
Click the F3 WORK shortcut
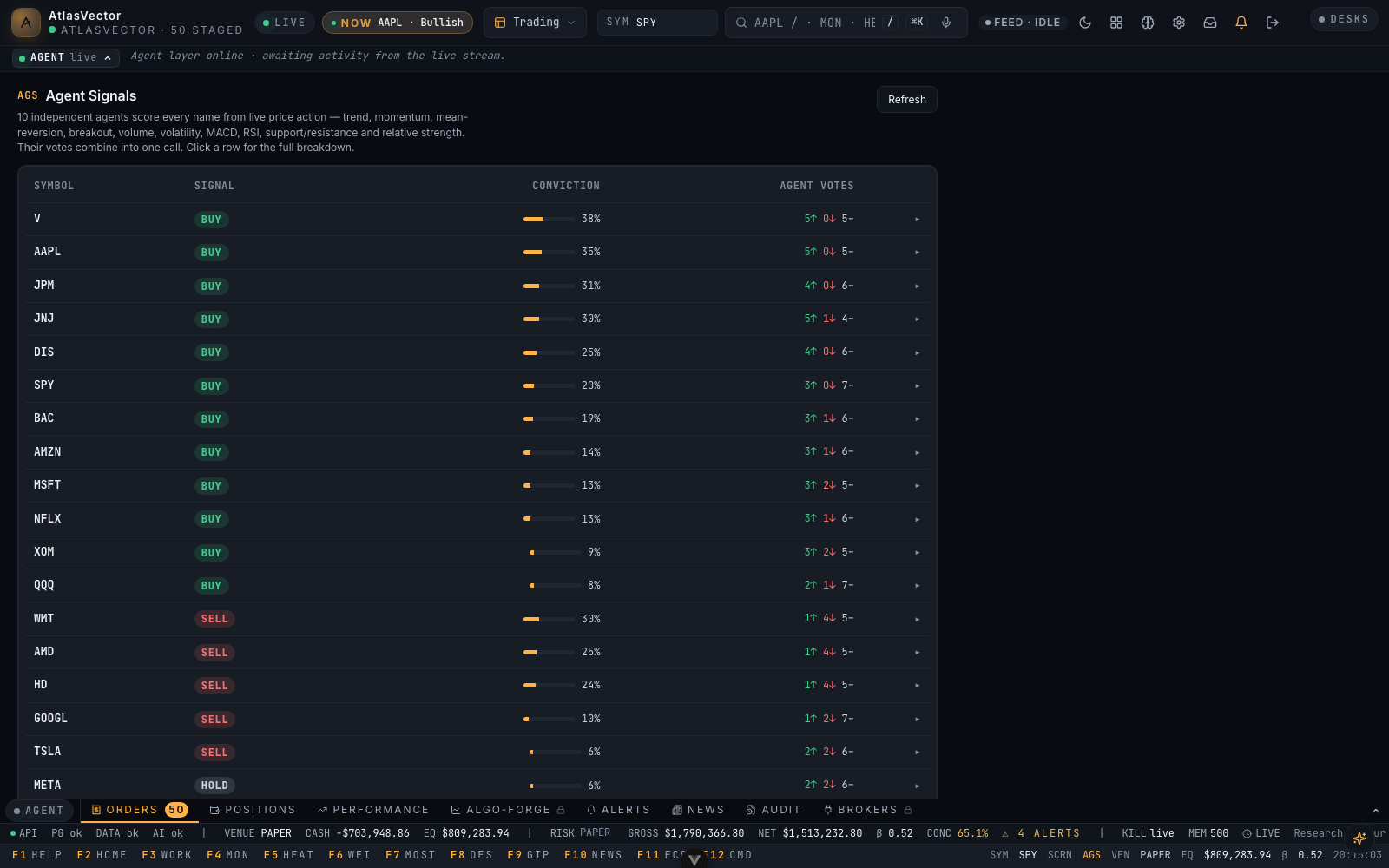point(167,855)
